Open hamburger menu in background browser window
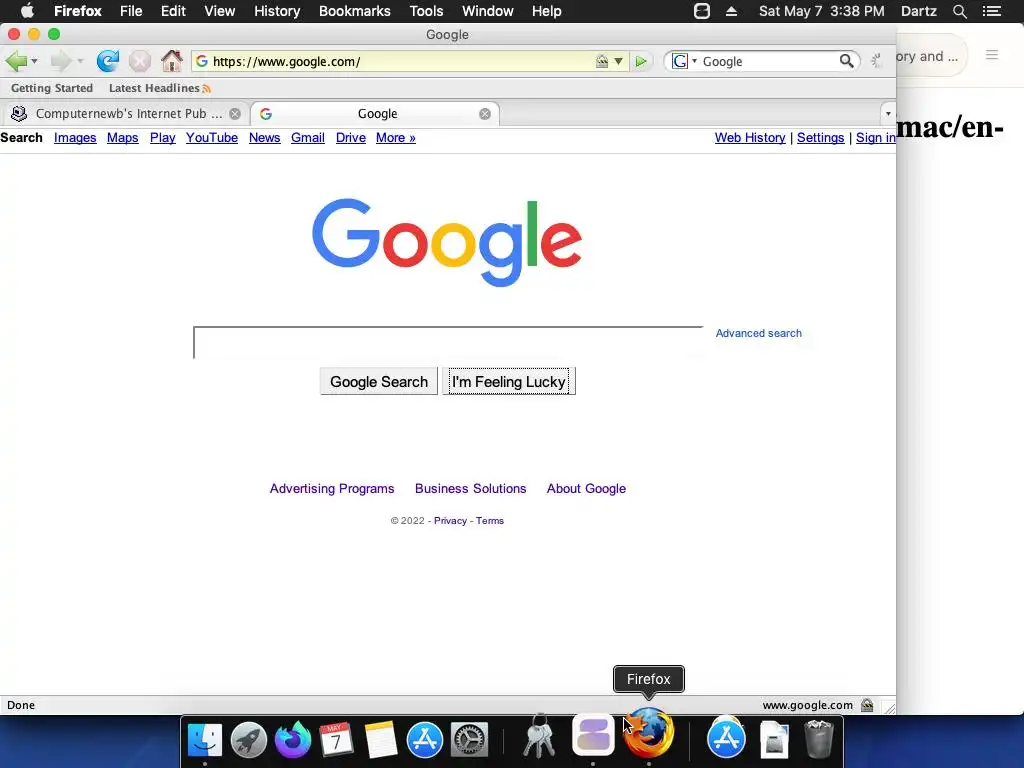 992,55
